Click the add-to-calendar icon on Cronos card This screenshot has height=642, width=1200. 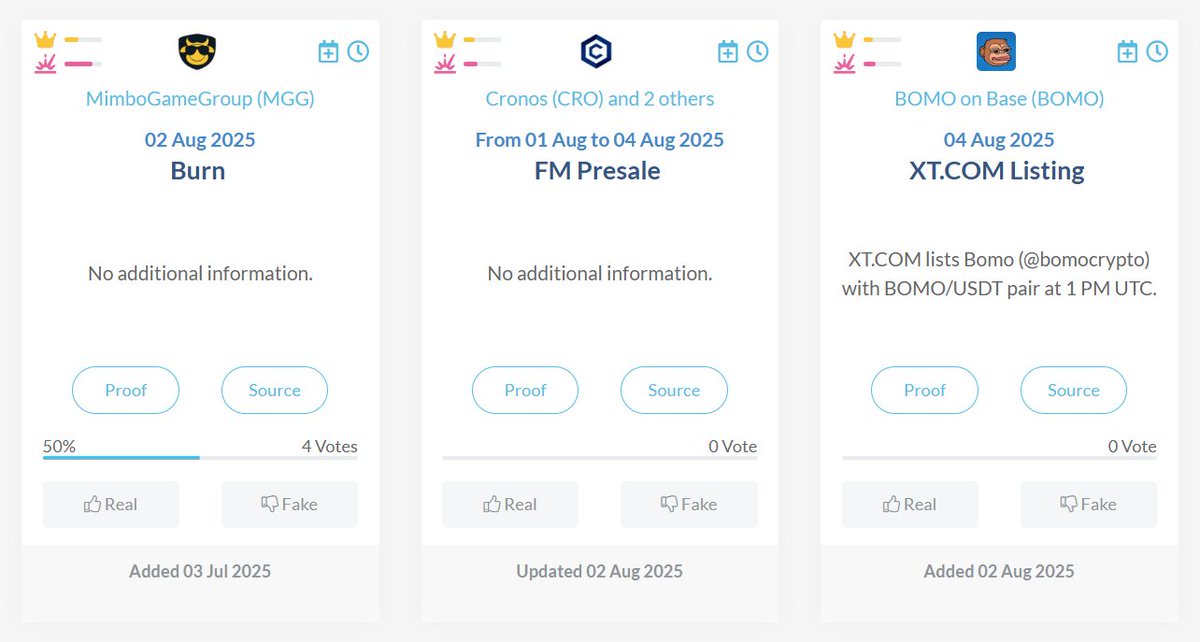(x=728, y=51)
